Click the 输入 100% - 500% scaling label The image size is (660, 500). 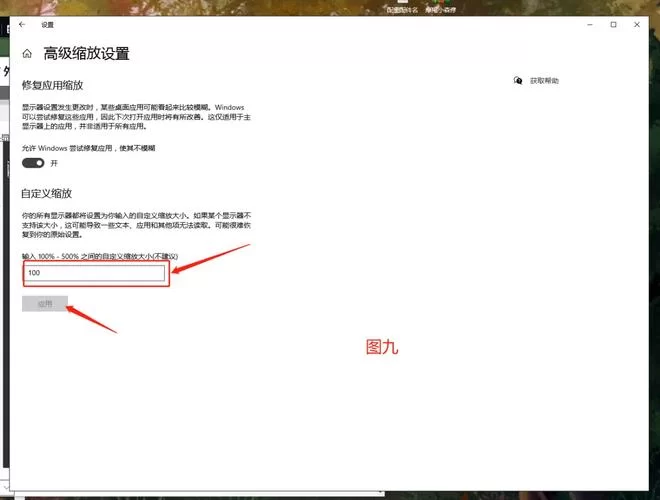[100, 256]
